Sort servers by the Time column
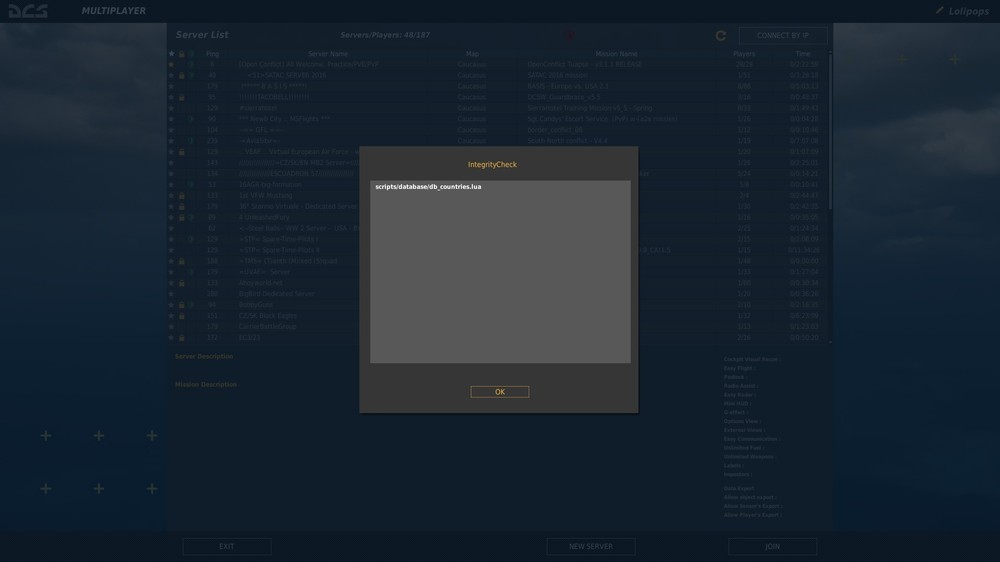The width and height of the screenshot is (1000, 562). tap(803, 54)
